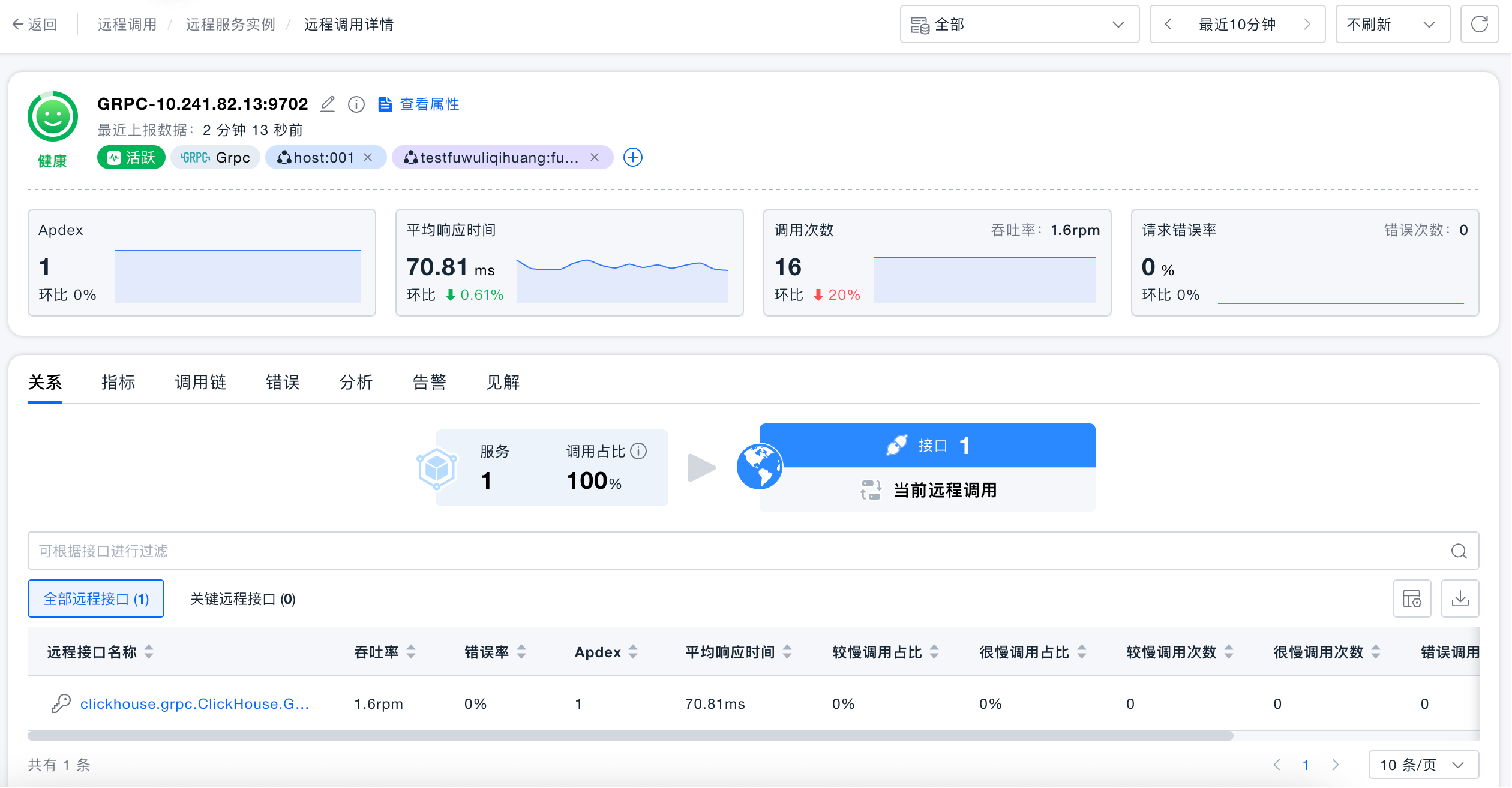Sort by 很慢调用次数 column
Viewport: 1512px width, 788px height.
point(1376,652)
